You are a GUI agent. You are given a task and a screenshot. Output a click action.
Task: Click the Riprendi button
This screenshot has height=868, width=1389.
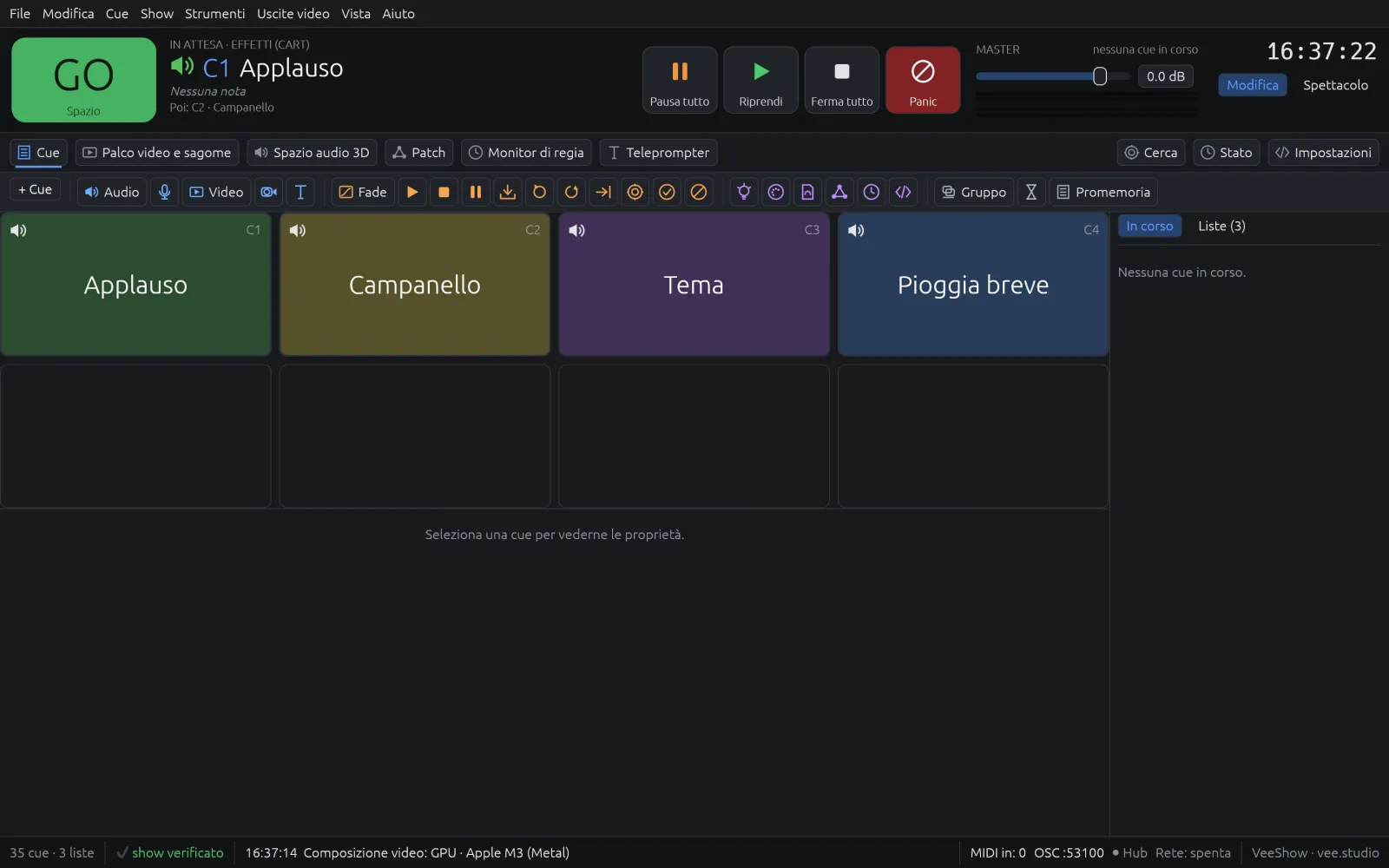click(760, 80)
